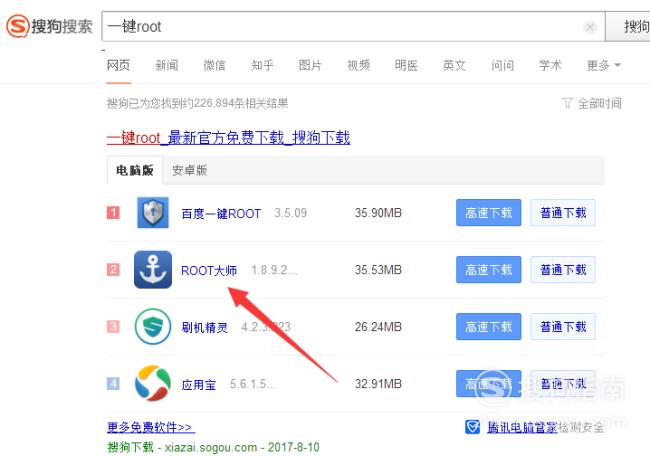Open the 问问 tab
Image resolution: width=650 pixels, height=456 pixels.
[502, 65]
